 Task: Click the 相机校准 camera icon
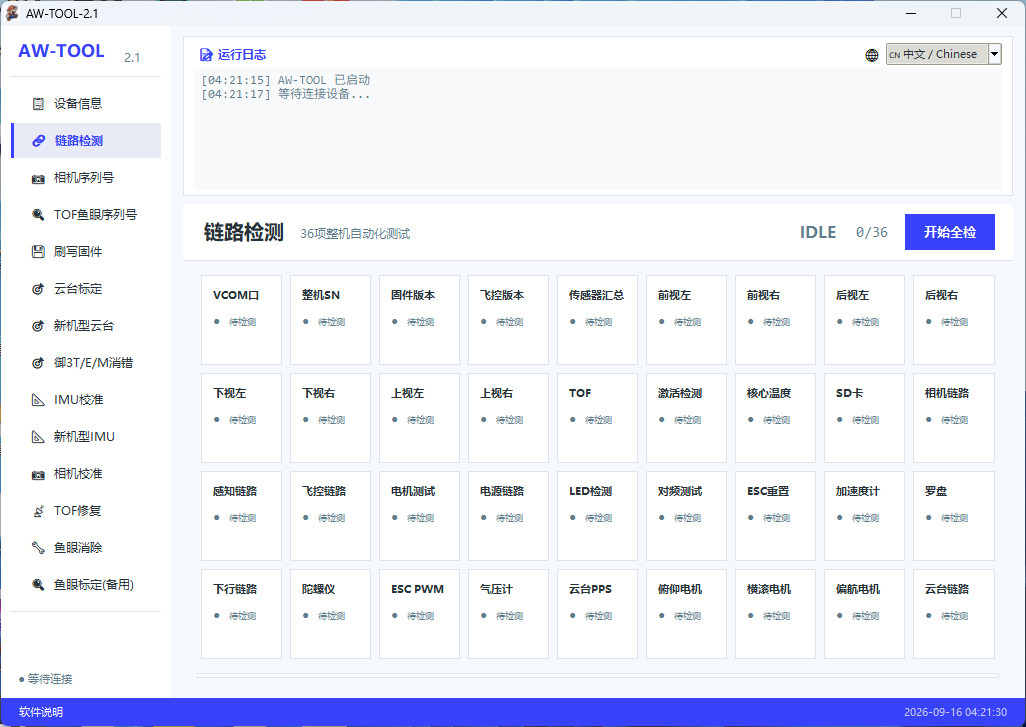39,474
